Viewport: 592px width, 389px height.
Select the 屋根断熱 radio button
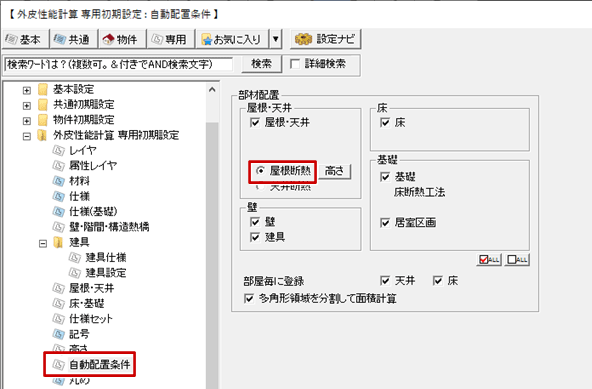[x=260, y=171]
